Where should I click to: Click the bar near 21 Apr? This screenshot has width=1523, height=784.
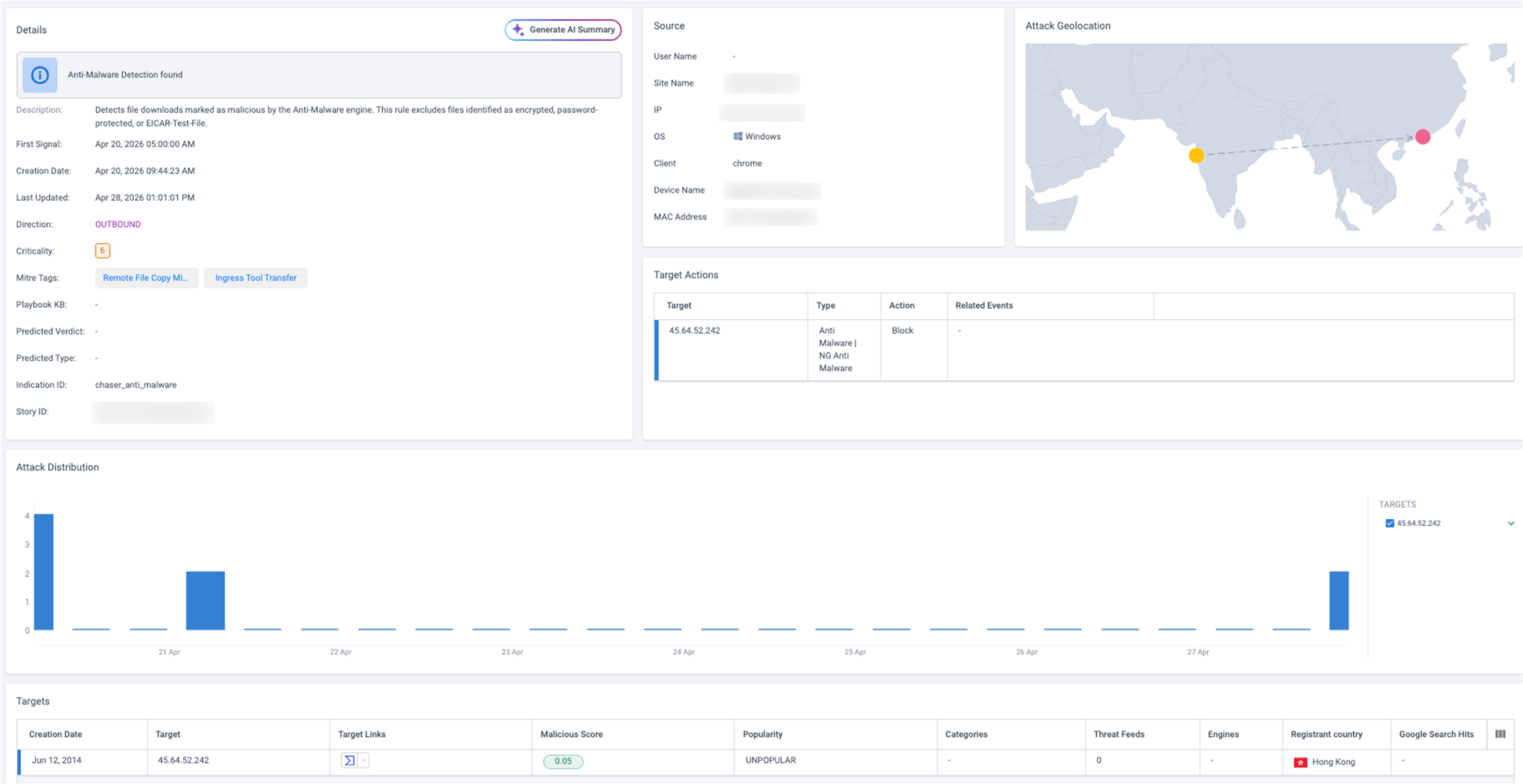pos(205,600)
